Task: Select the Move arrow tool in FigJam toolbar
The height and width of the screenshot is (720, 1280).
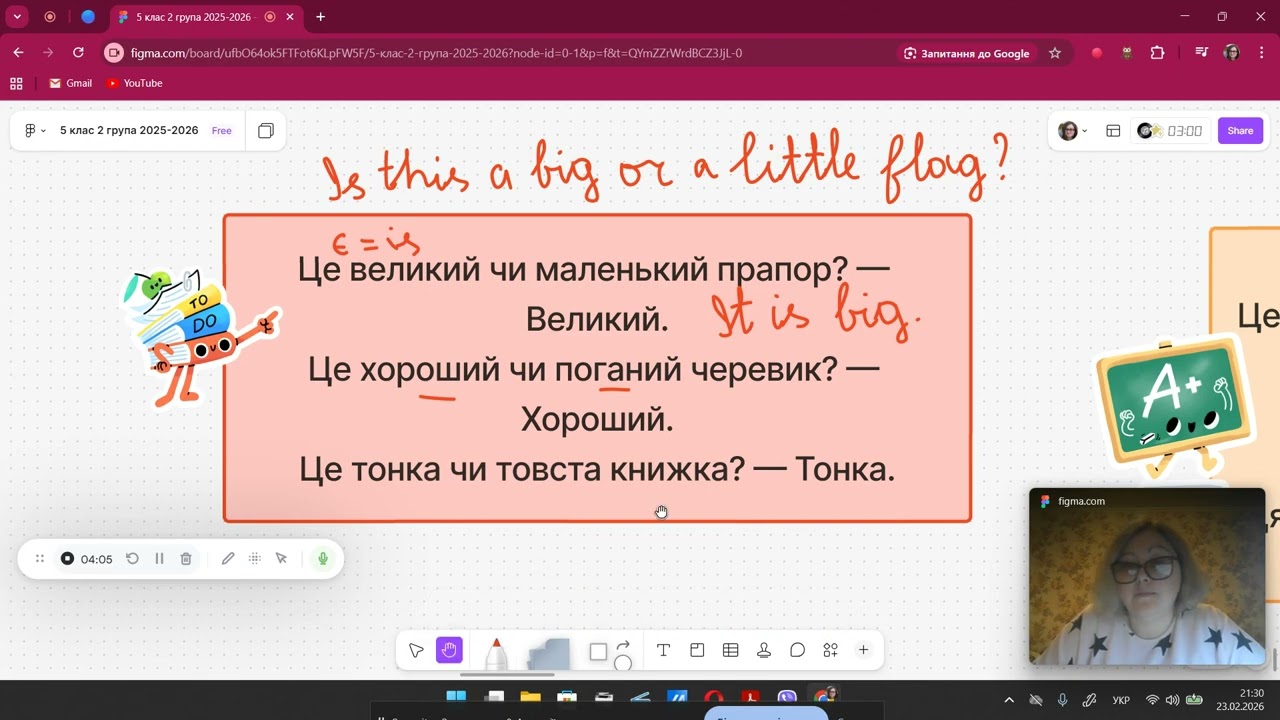Action: tap(416, 651)
